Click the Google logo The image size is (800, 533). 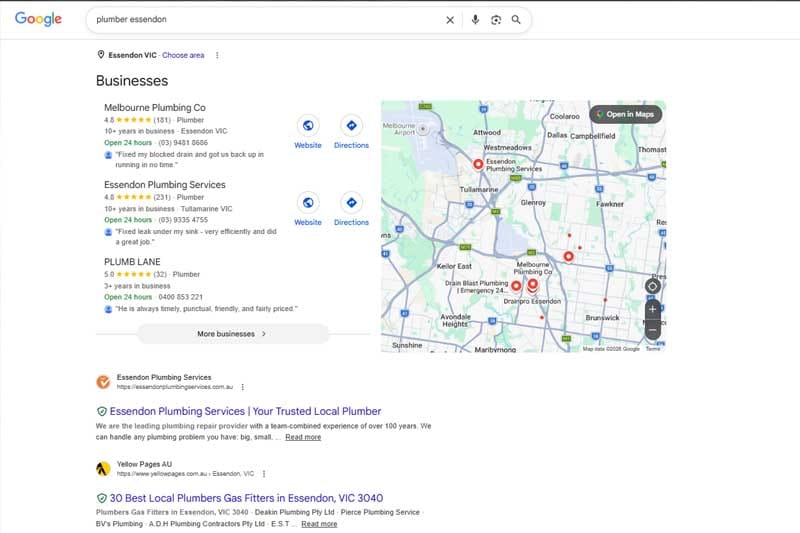(x=38, y=19)
